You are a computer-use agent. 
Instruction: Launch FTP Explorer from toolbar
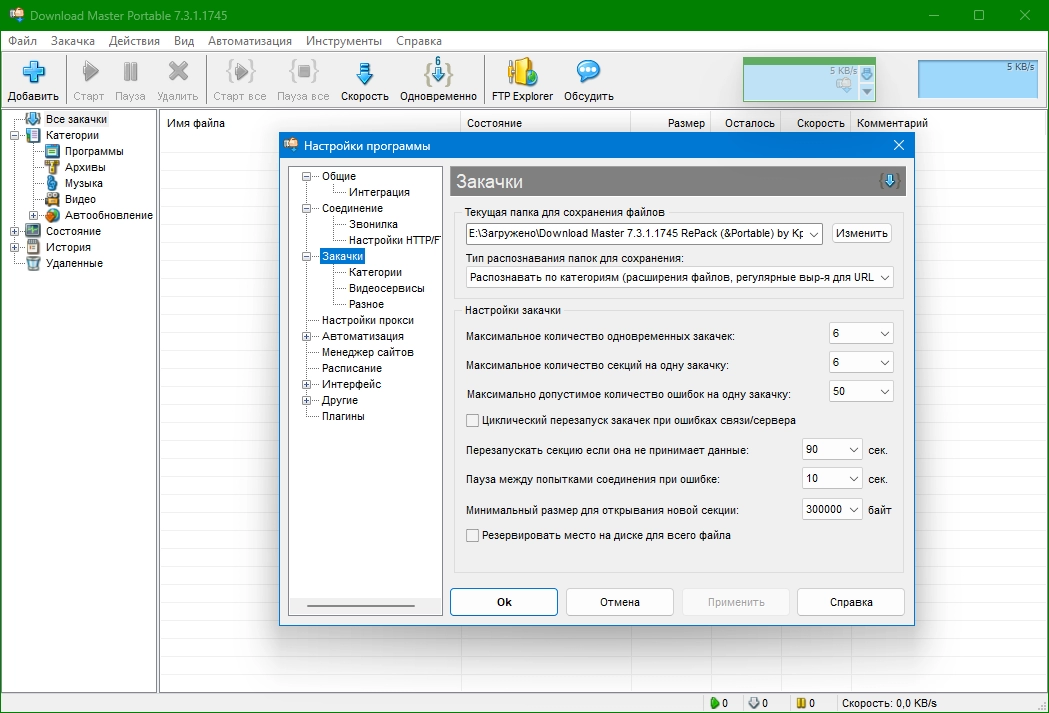click(522, 73)
